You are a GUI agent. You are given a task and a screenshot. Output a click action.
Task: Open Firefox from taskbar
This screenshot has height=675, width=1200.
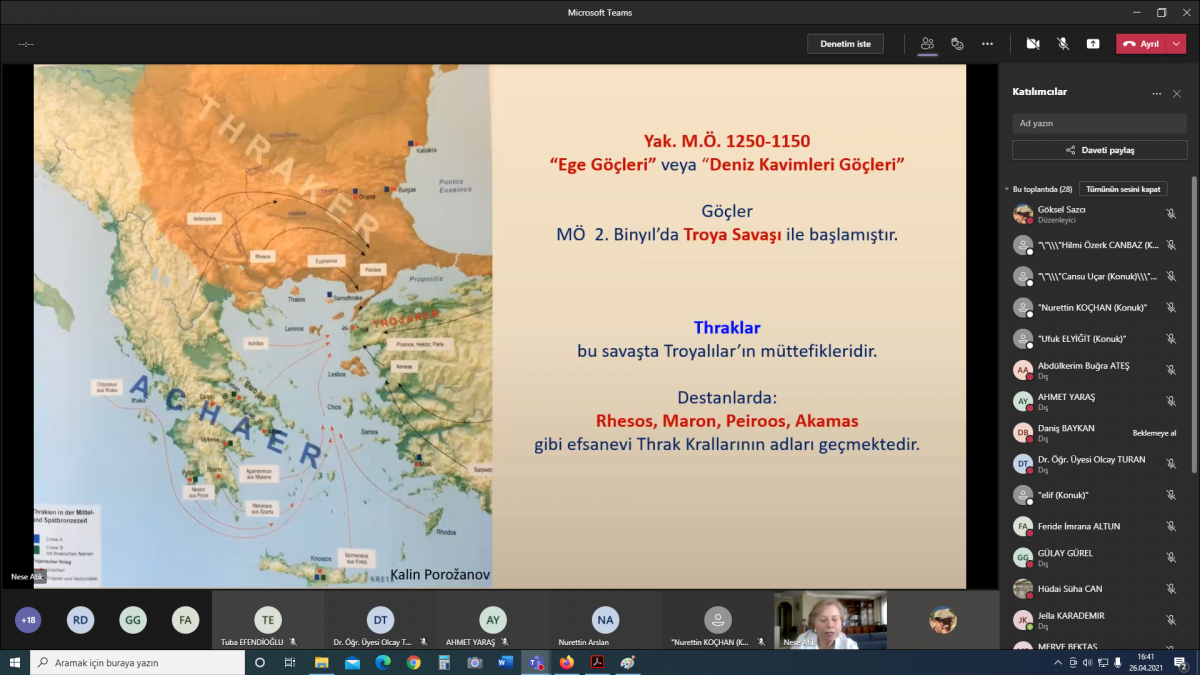[x=566, y=662]
